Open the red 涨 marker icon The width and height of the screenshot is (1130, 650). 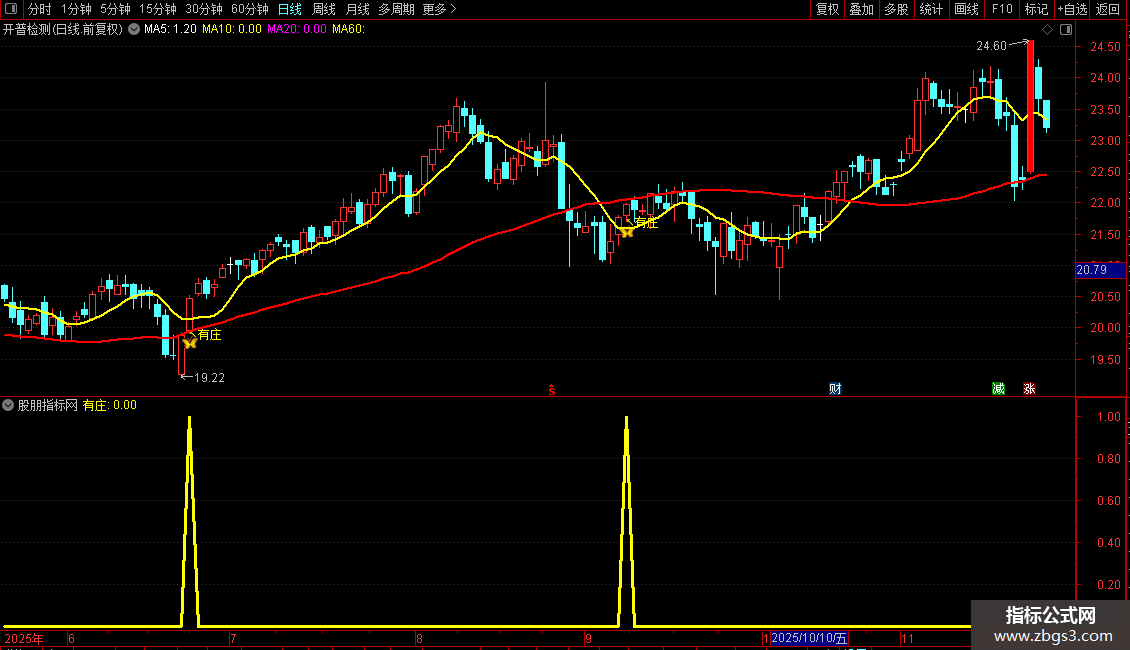pyautogui.click(x=1029, y=389)
